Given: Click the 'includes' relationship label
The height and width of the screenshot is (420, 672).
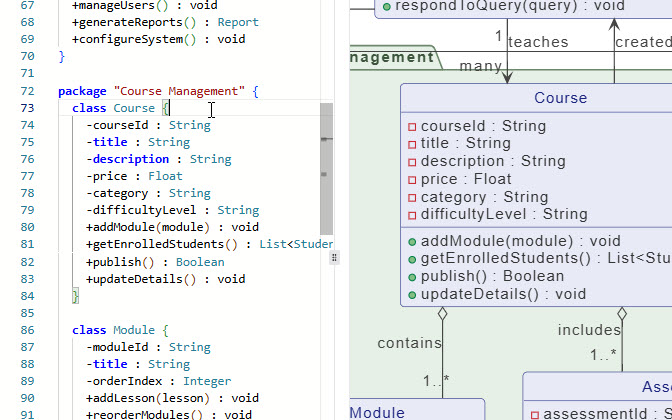Looking at the screenshot, I should [589, 330].
